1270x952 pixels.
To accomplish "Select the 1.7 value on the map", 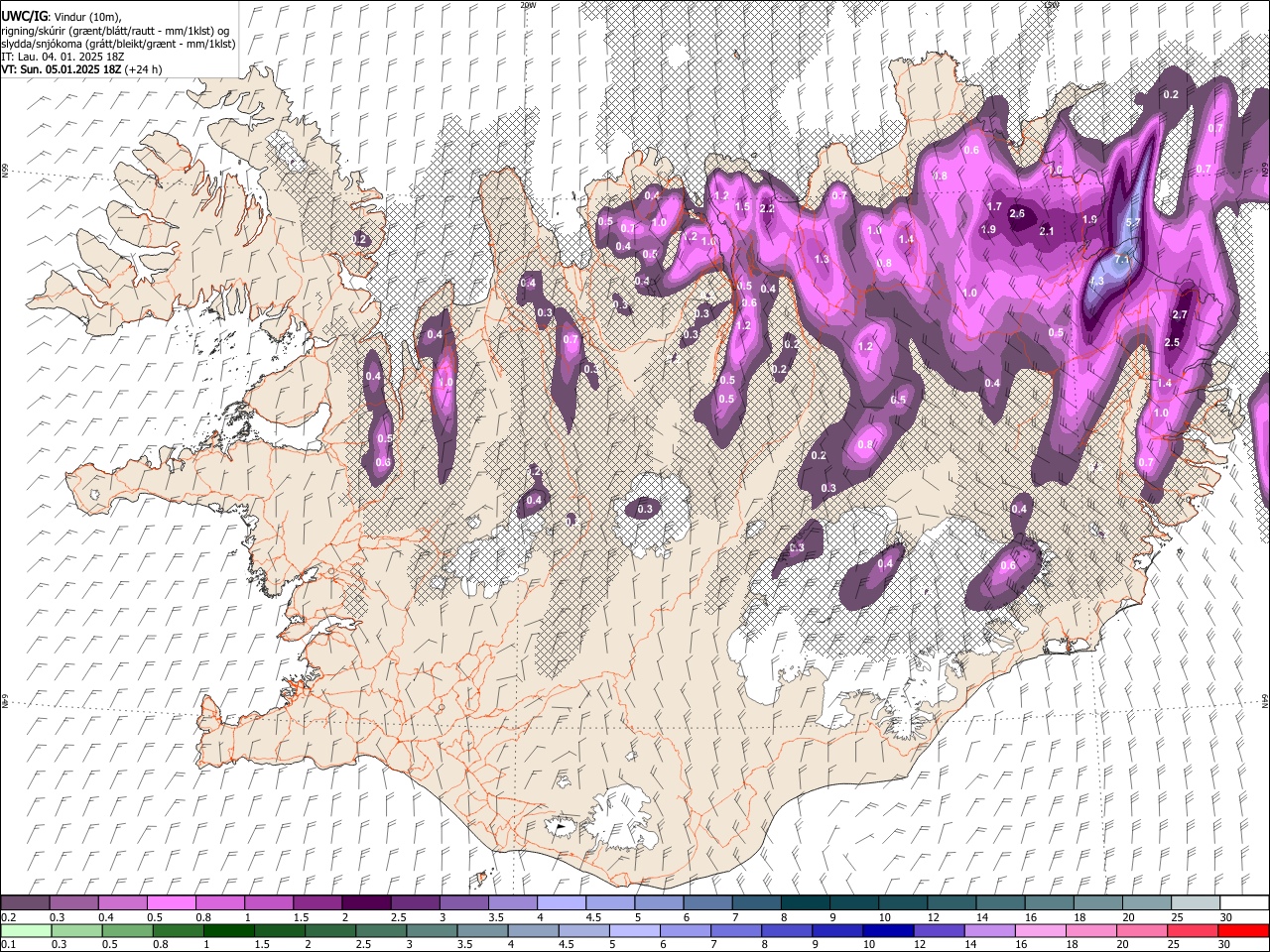I will [995, 206].
